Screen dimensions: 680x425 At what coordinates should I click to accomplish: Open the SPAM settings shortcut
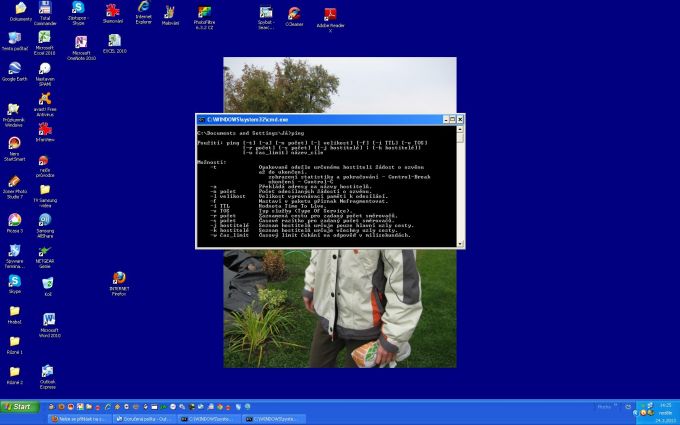click(45, 69)
